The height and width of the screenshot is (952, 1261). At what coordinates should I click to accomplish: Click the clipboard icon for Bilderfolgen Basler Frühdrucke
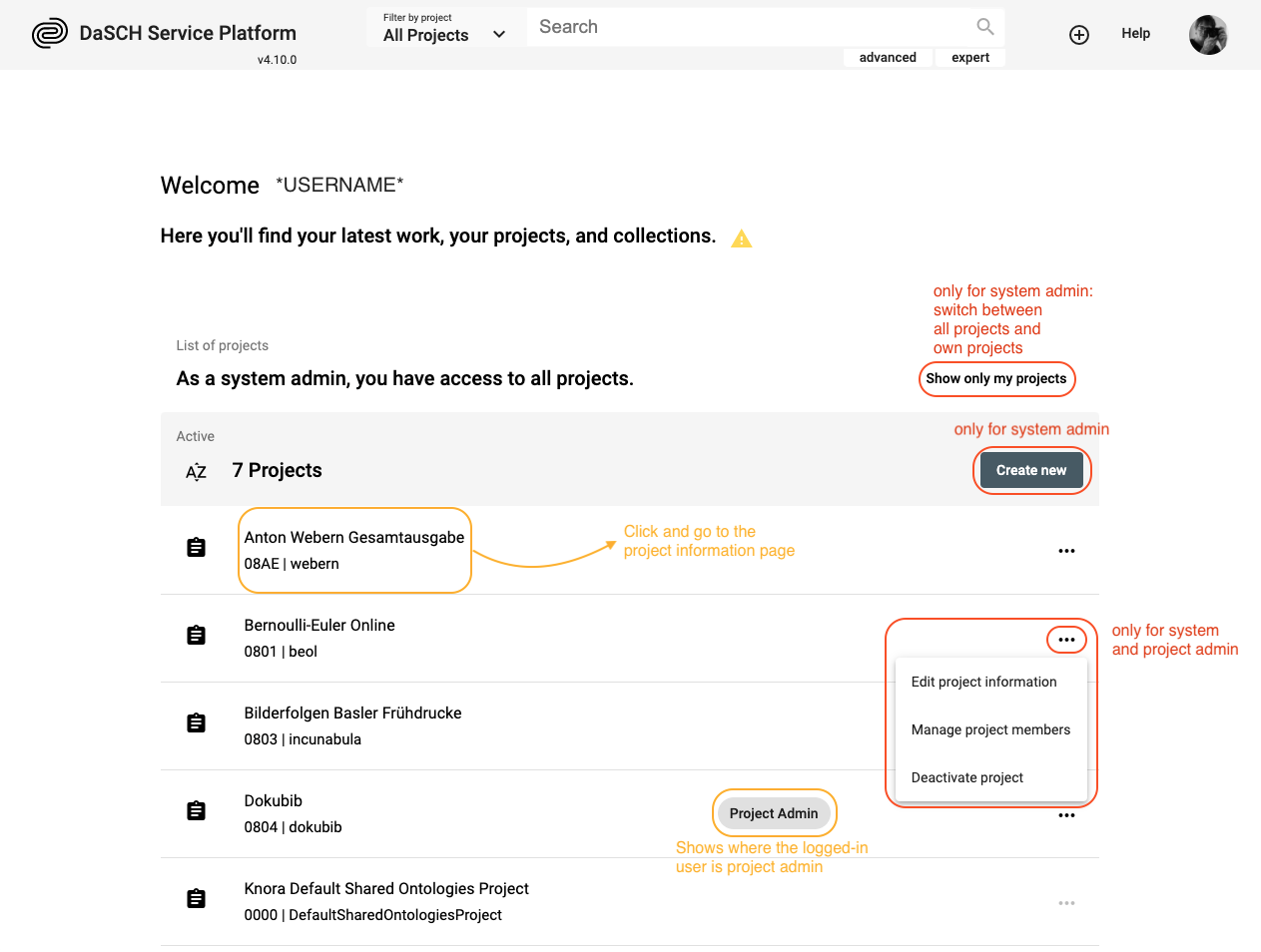[x=197, y=723]
